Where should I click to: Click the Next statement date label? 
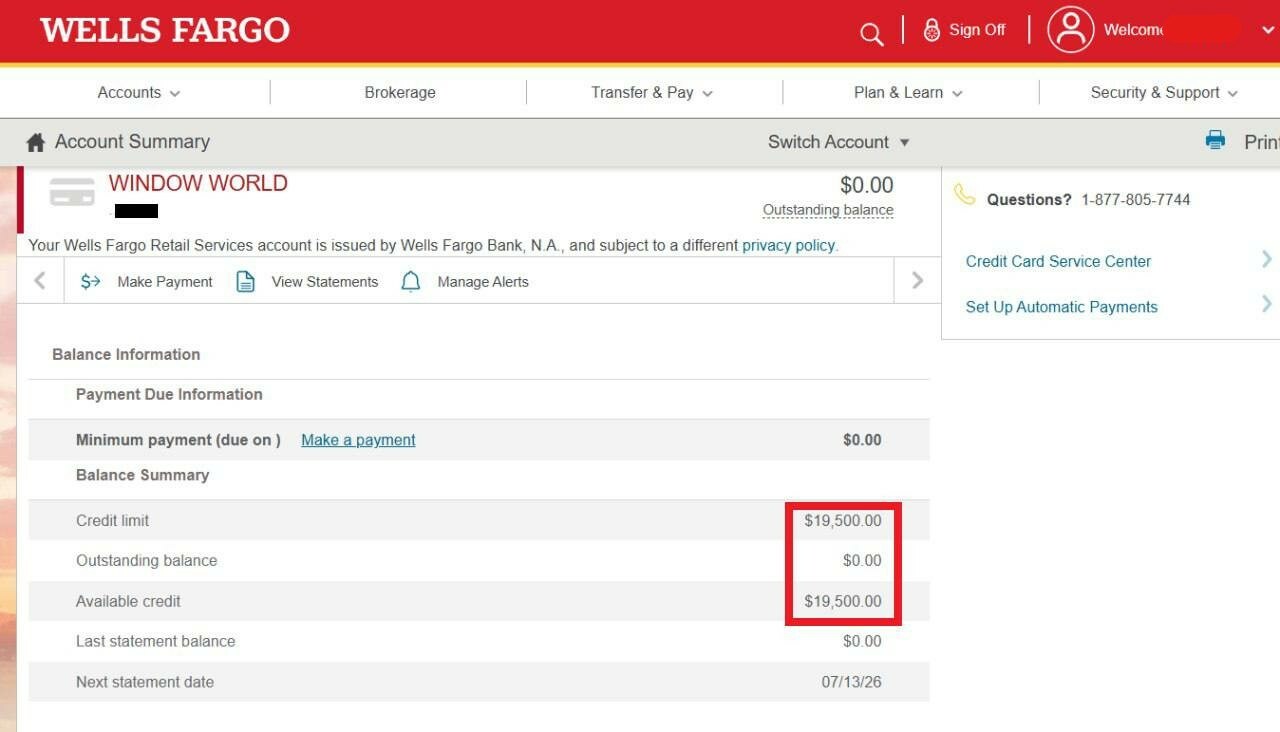pos(145,682)
